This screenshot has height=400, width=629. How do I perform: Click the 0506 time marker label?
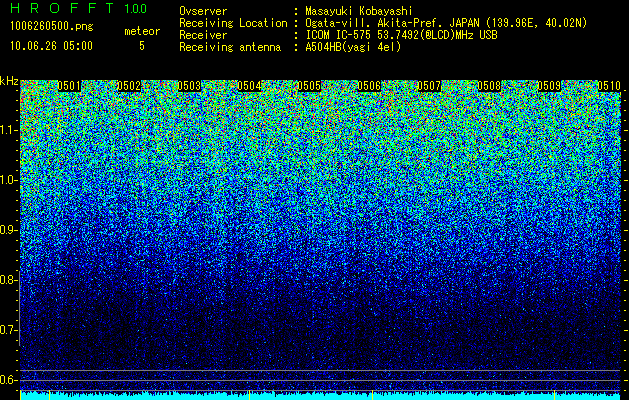click(x=369, y=86)
